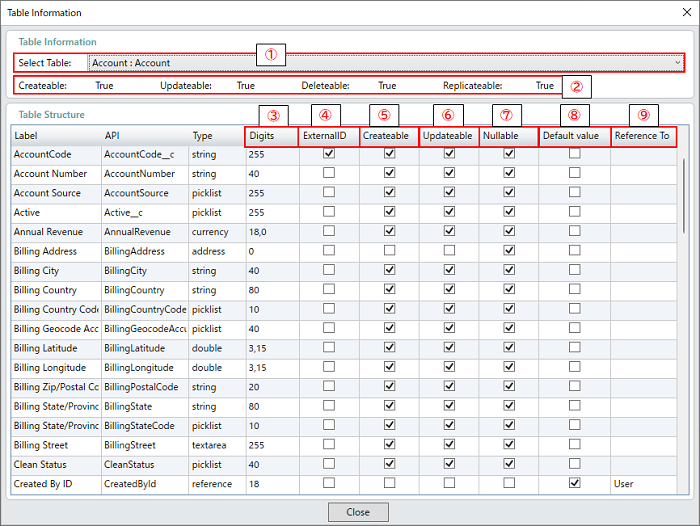Click the Reference To column header
The height and width of the screenshot is (526, 700).
643,136
